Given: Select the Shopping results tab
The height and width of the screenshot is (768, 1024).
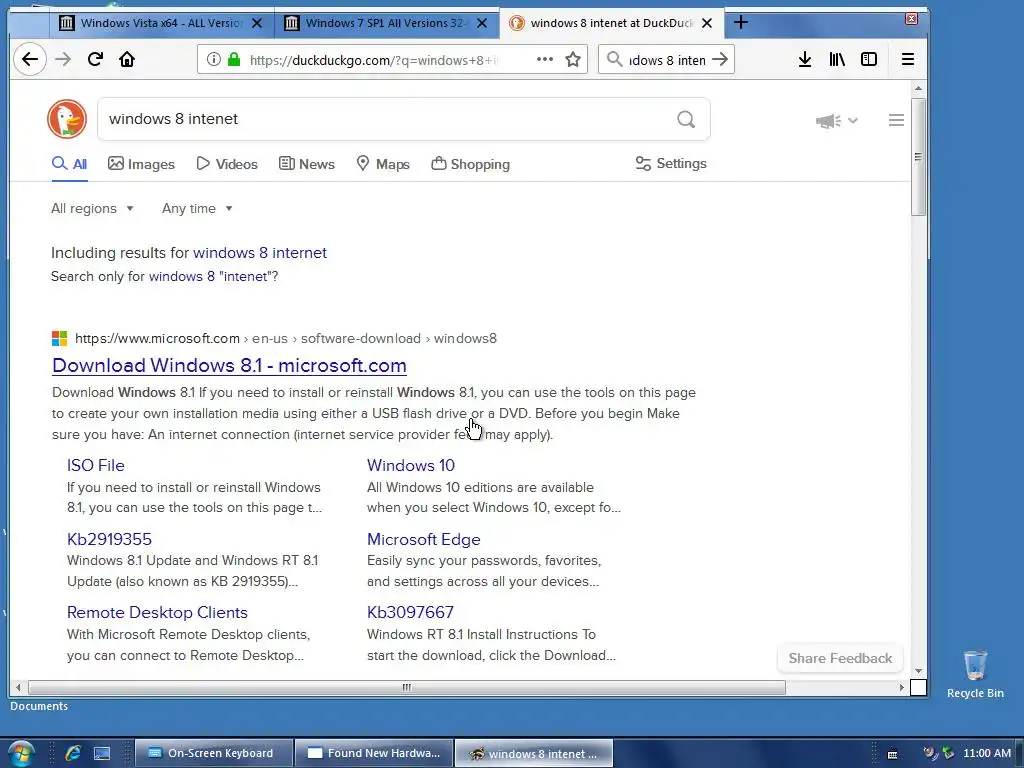Looking at the screenshot, I should [470, 164].
